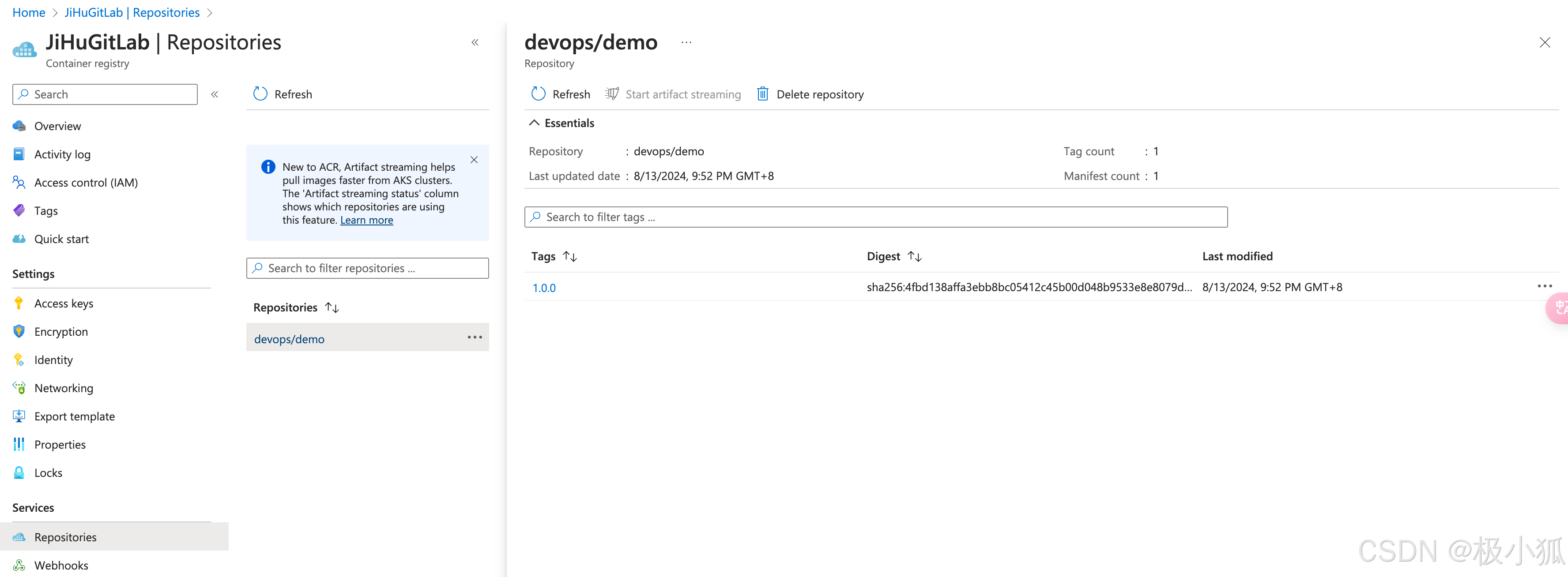Open the ellipsis menu next to devops/demo title
Viewport: 1568px width, 577px height.
coord(686,42)
